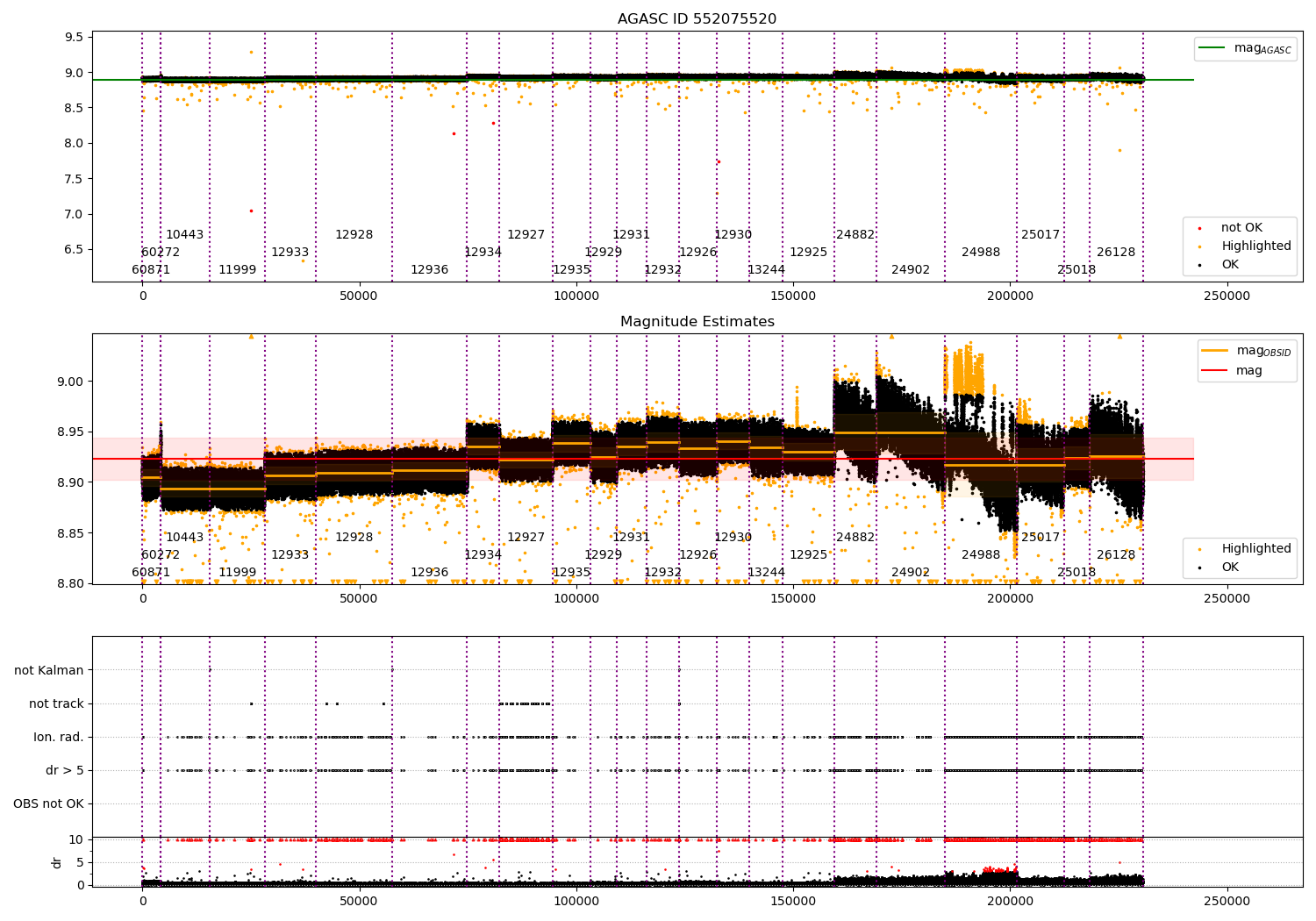The image size is (1316, 921).
Task: Click OBSID label 13244 in the Magnitude Estimates plot
Action: tap(766, 573)
